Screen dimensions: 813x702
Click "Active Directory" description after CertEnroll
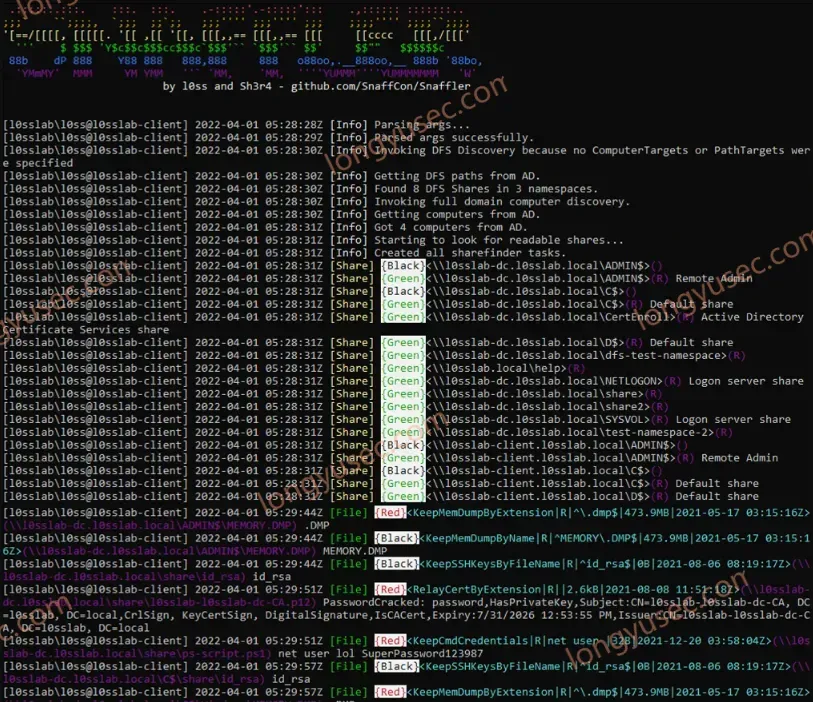(x=752, y=317)
